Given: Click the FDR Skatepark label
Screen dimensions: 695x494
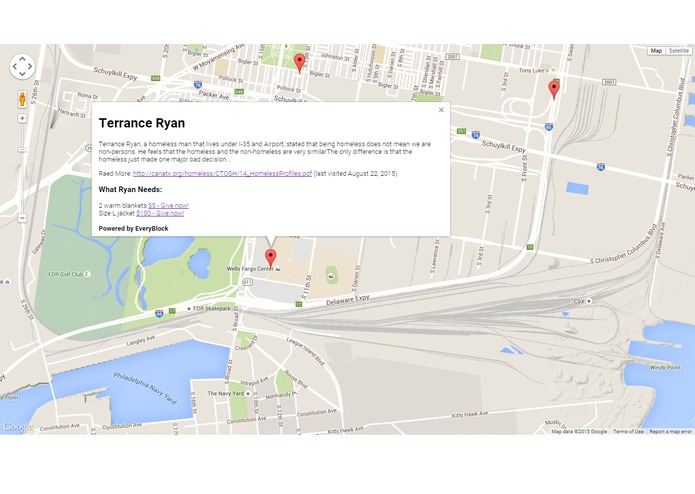Looking at the screenshot, I should 212,308.
